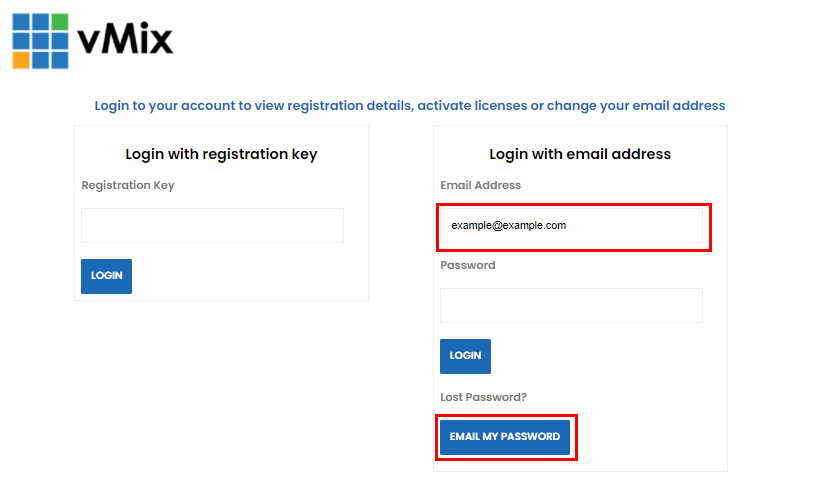Focus the Password input field
This screenshot has width=819, height=481.
tap(571, 306)
